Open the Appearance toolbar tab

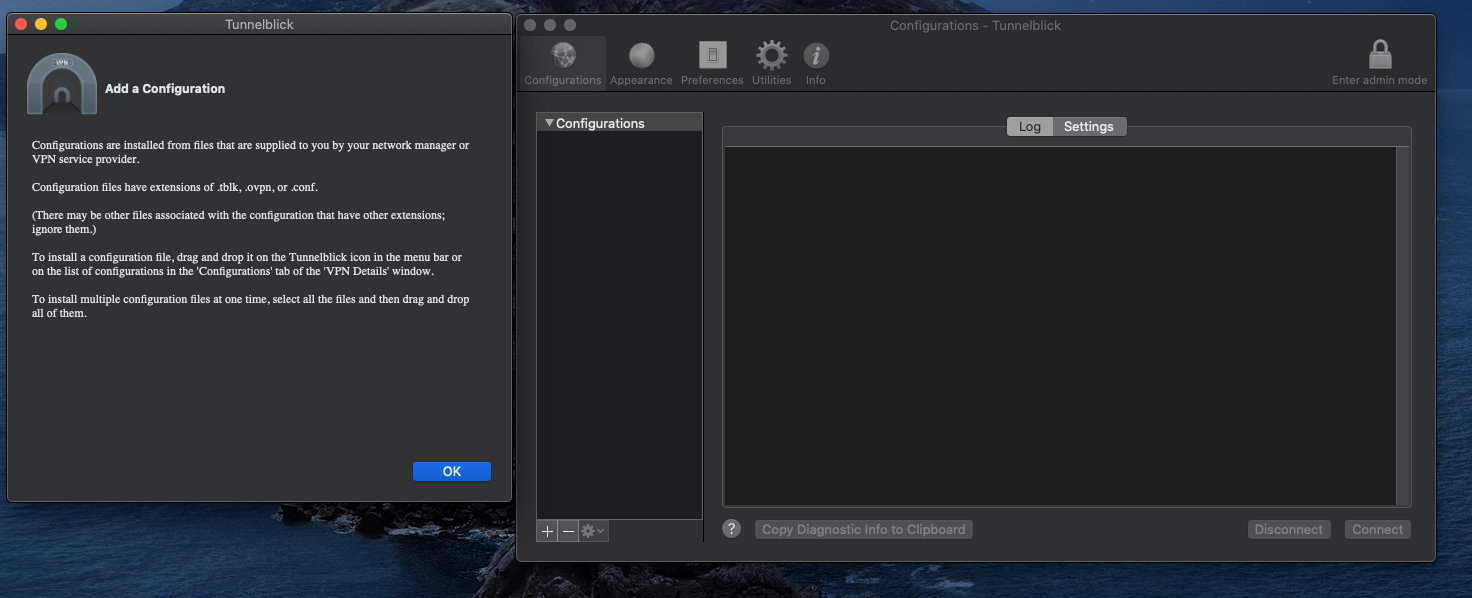pyautogui.click(x=641, y=62)
